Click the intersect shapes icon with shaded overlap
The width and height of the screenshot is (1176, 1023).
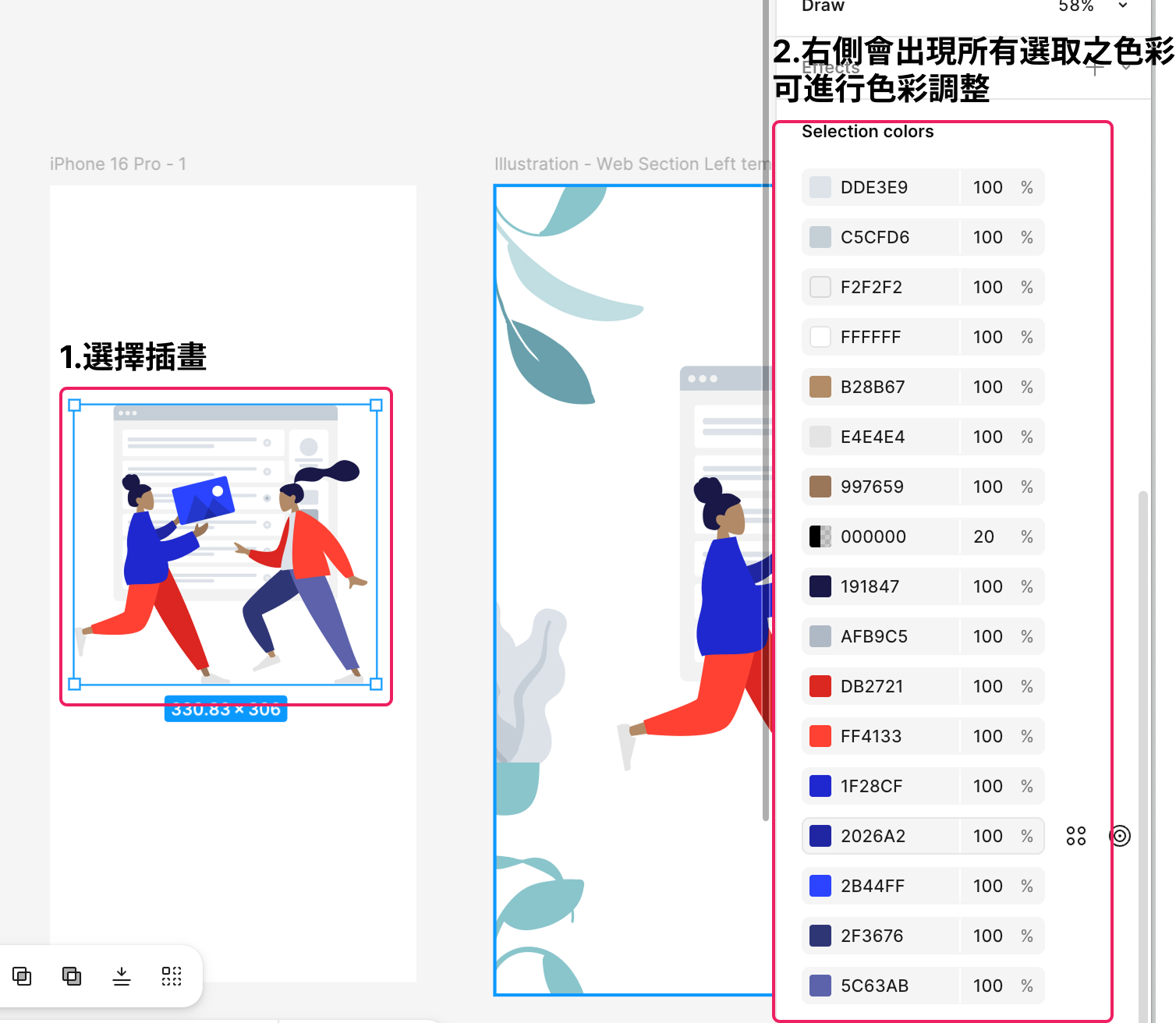click(x=22, y=976)
